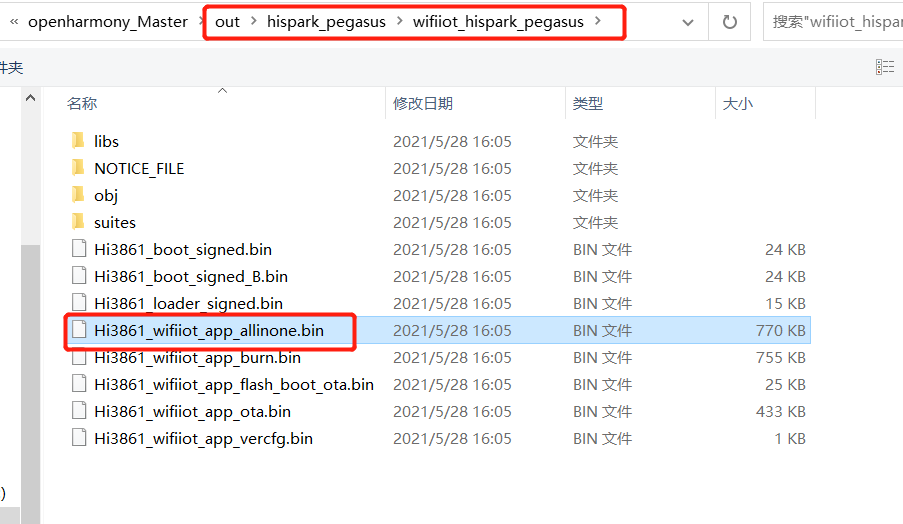Focus the search wifiiot_hispark box

[x=833, y=22]
